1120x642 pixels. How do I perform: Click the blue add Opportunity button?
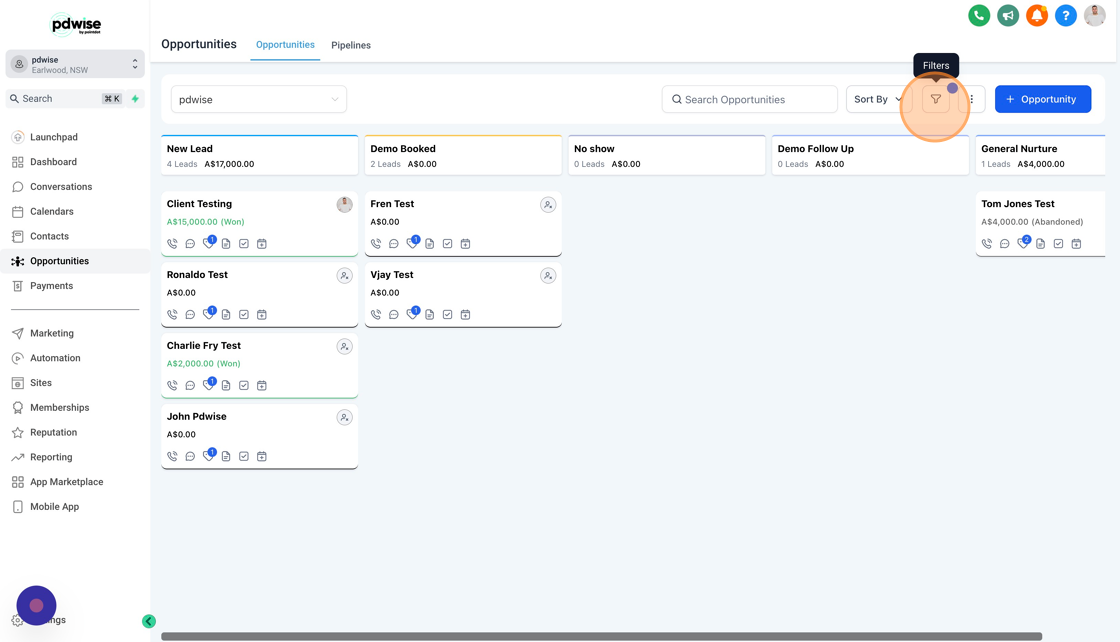1042,99
